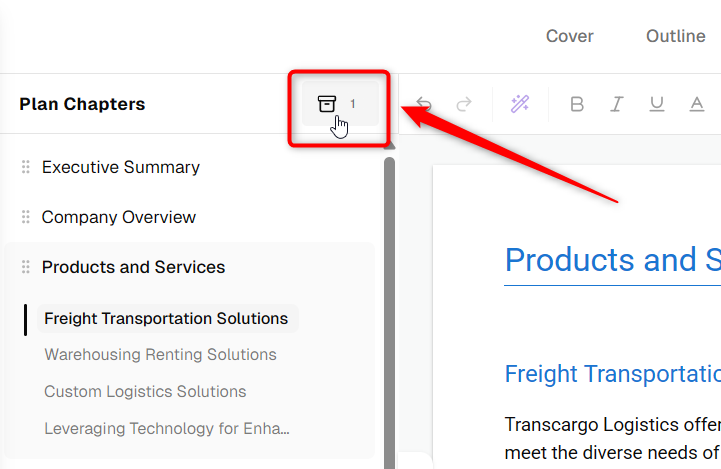Switch to the Cover tab
The image size is (721, 469).
[569, 36]
